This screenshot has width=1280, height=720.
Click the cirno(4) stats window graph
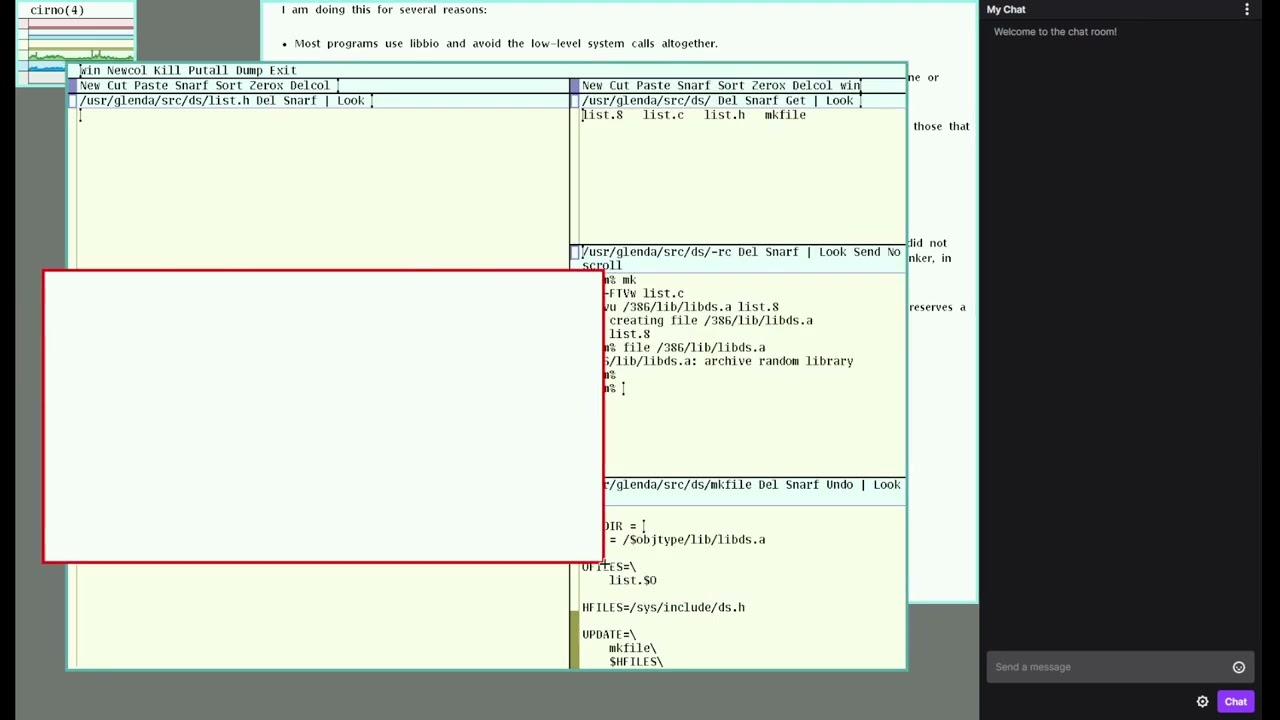tap(81, 49)
